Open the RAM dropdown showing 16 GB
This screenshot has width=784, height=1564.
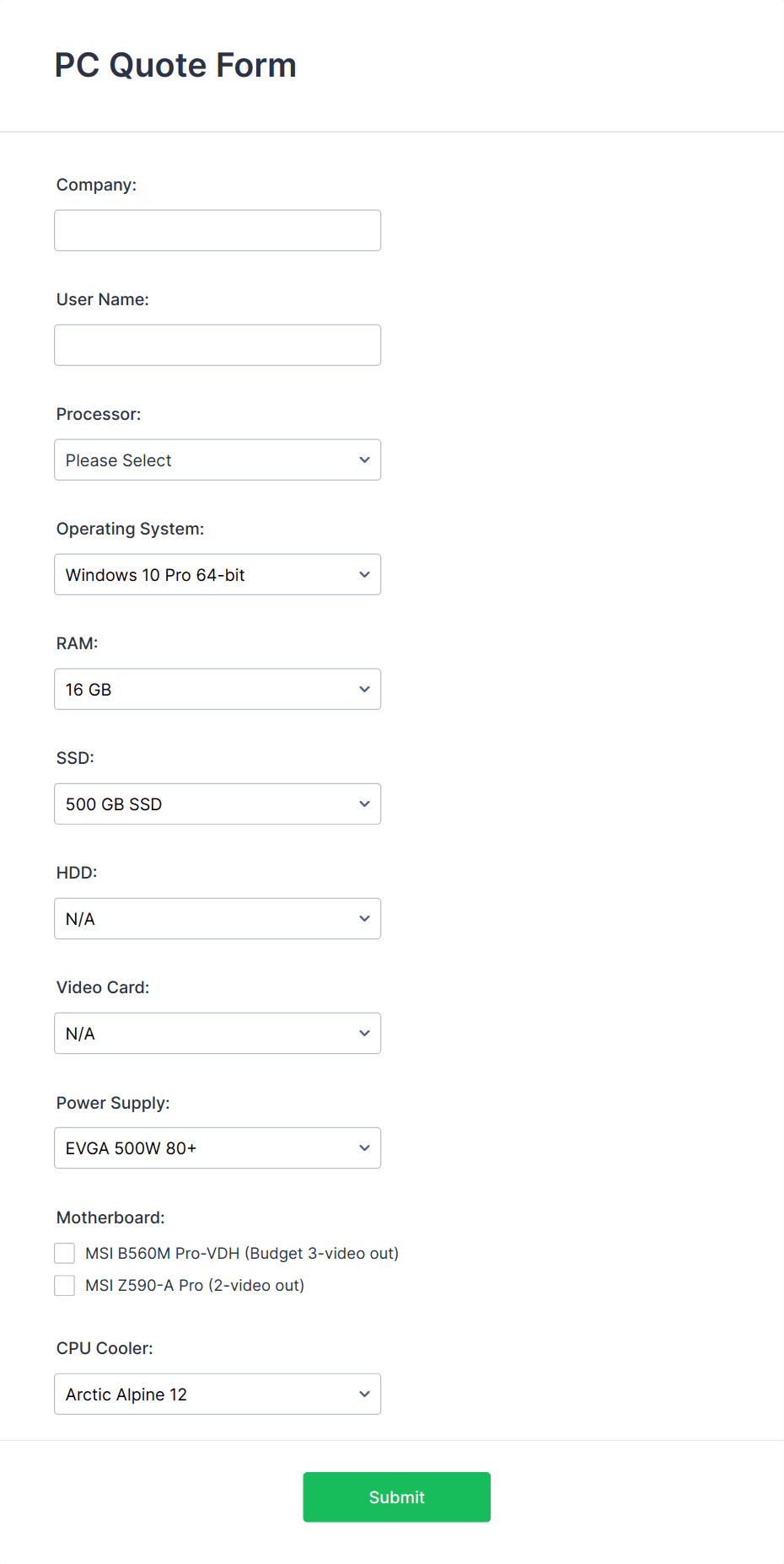click(217, 689)
